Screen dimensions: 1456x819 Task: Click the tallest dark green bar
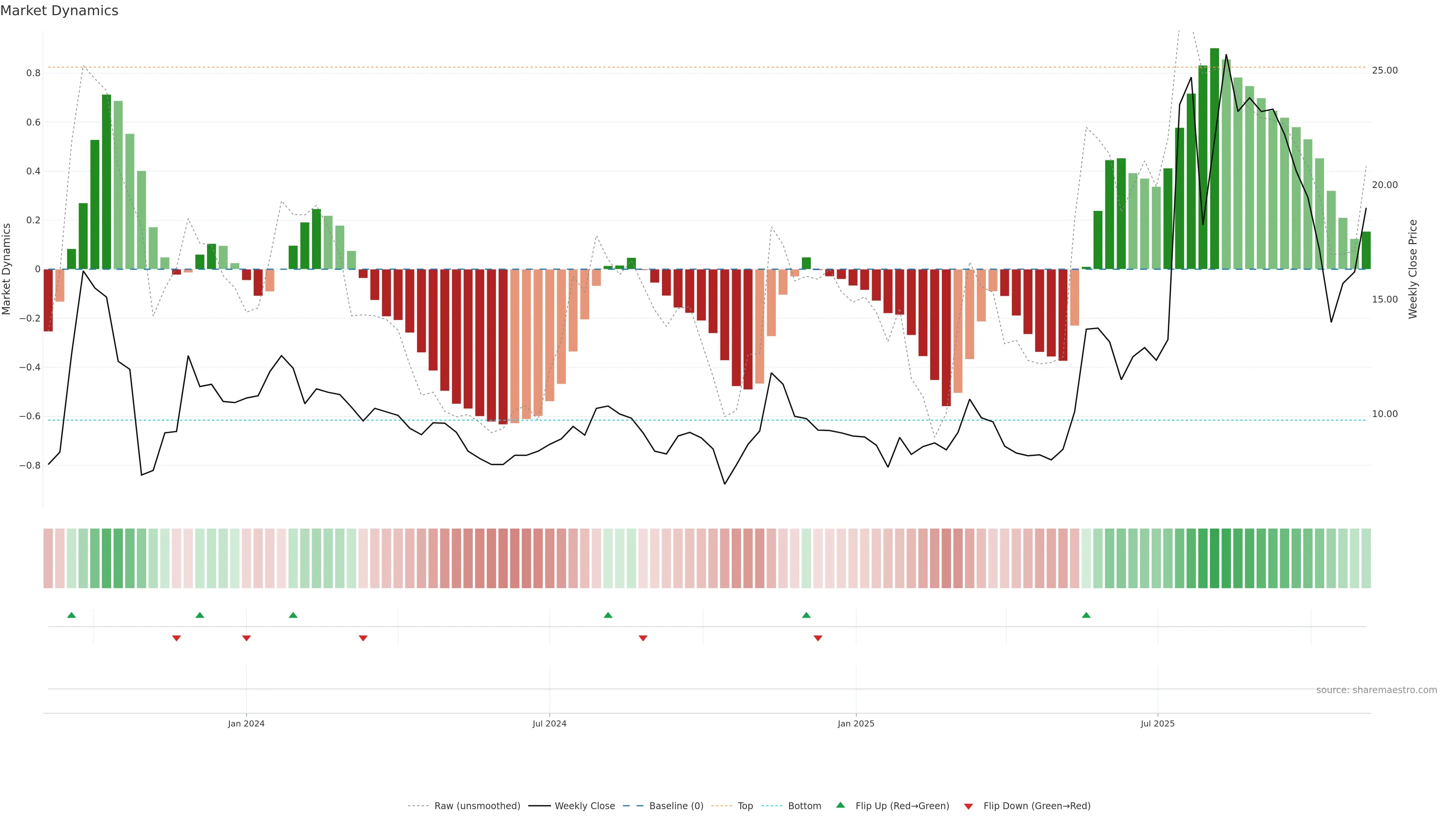1214,158
